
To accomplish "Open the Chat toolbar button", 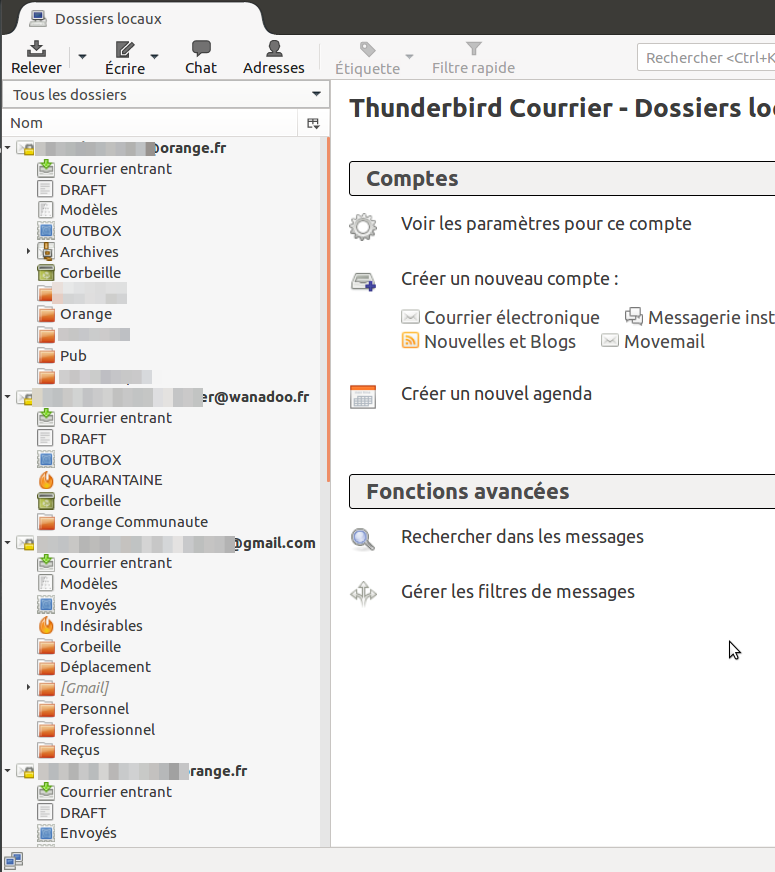I will point(201,57).
